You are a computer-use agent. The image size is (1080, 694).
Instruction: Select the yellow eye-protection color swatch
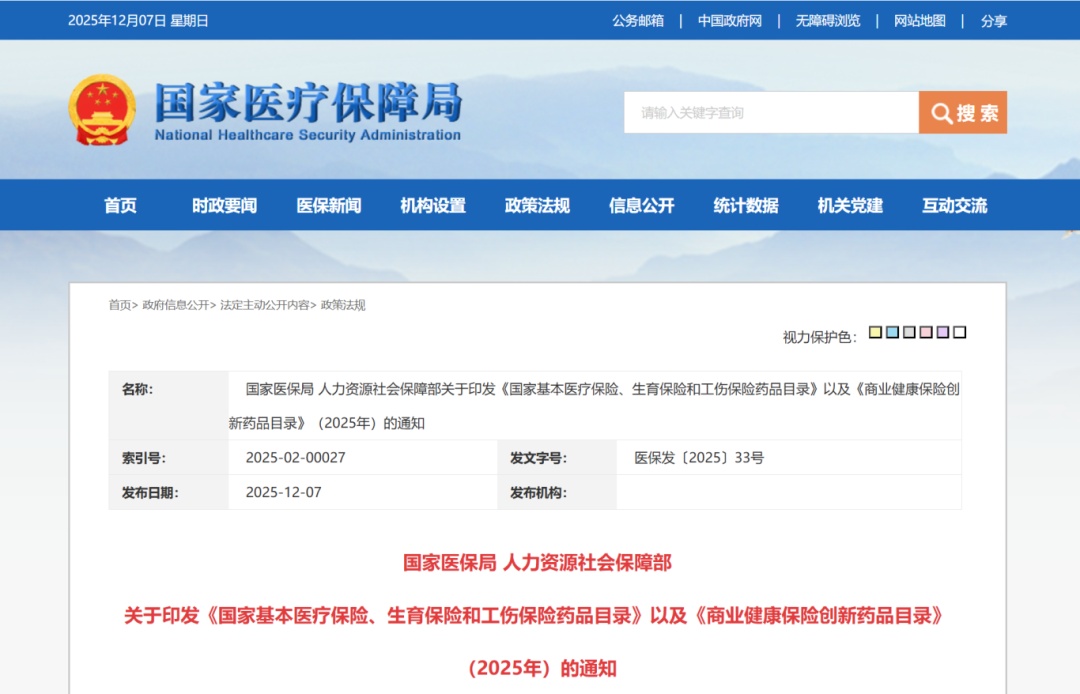[876, 331]
